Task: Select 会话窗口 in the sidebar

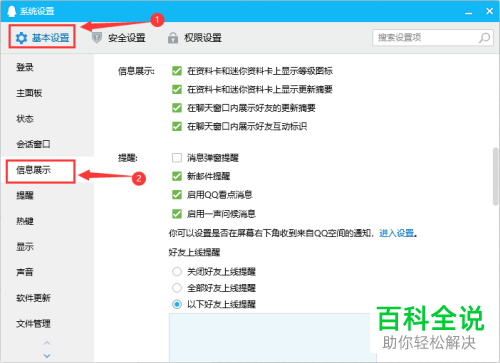Action: point(33,144)
